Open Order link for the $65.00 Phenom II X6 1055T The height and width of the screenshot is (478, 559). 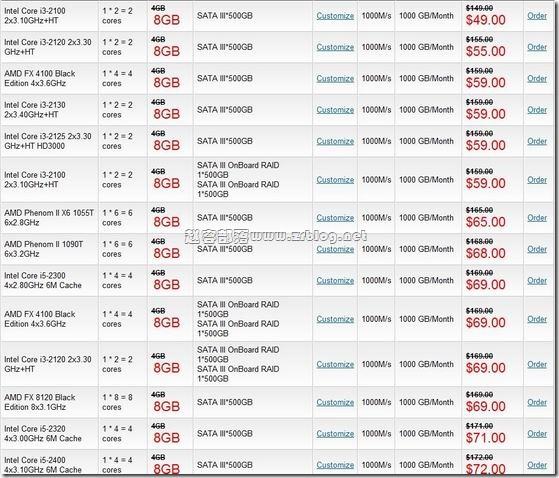(537, 218)
